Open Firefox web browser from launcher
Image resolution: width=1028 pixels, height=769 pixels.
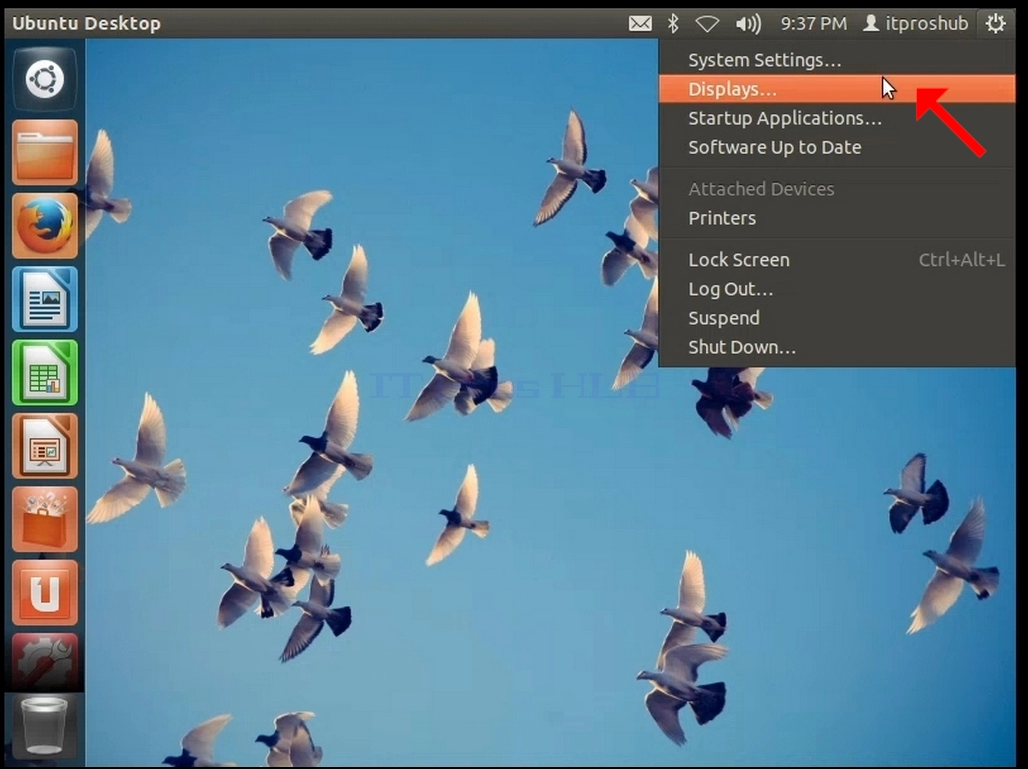(45, 226)
